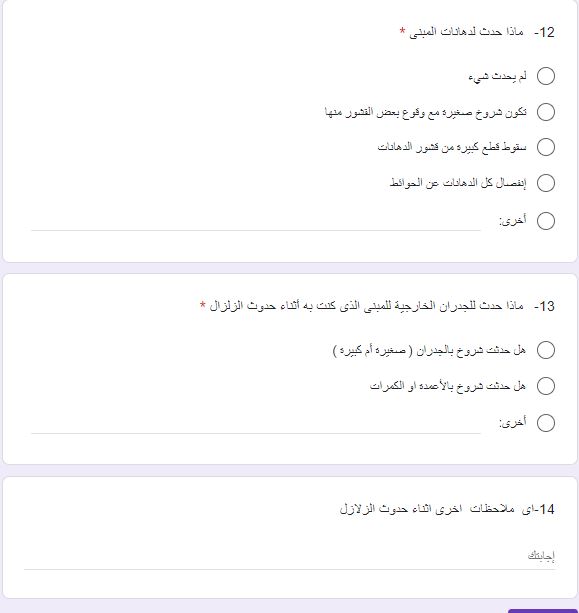This screenshot has height=613, width=579.
Task: Click the label text 'سقوط قطع كبيره'
Action: 488,147
